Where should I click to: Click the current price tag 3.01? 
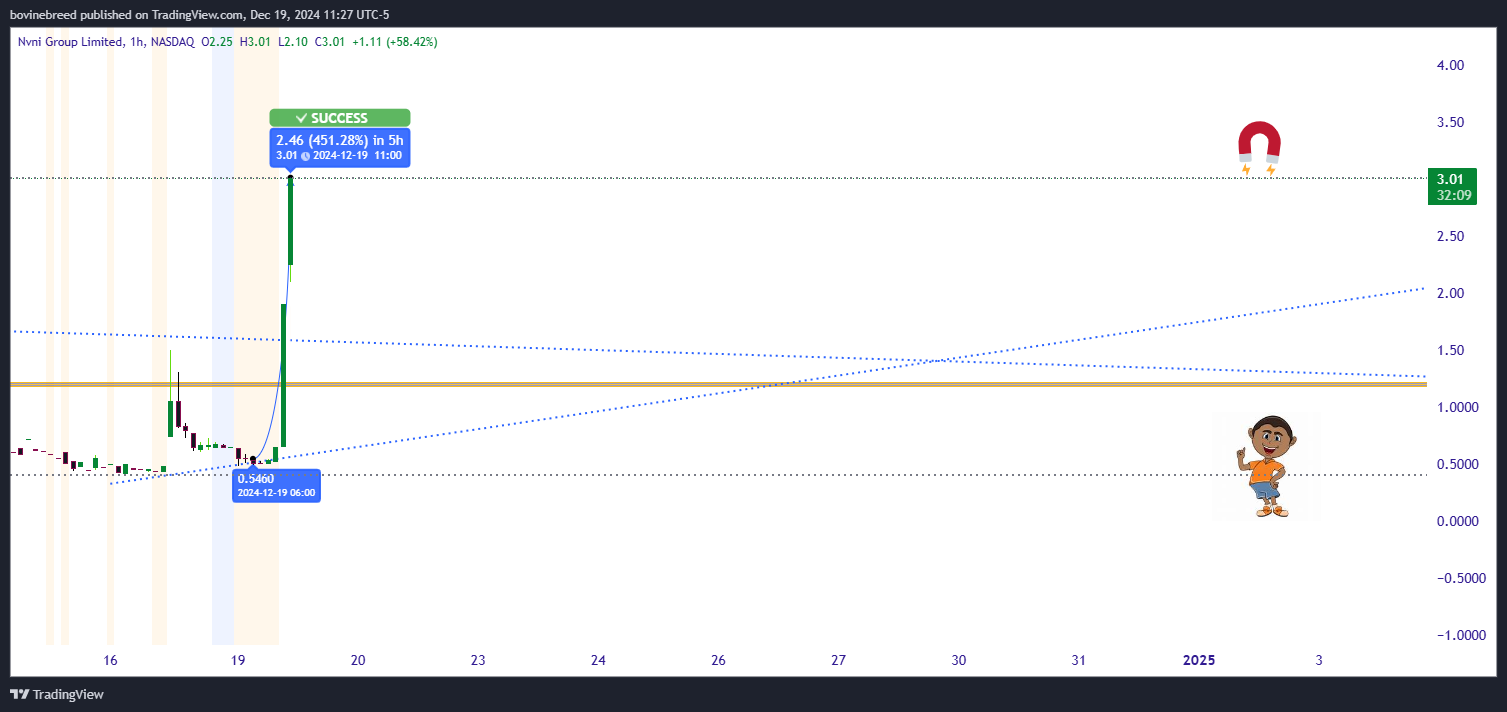click(x=1448, y=178)
